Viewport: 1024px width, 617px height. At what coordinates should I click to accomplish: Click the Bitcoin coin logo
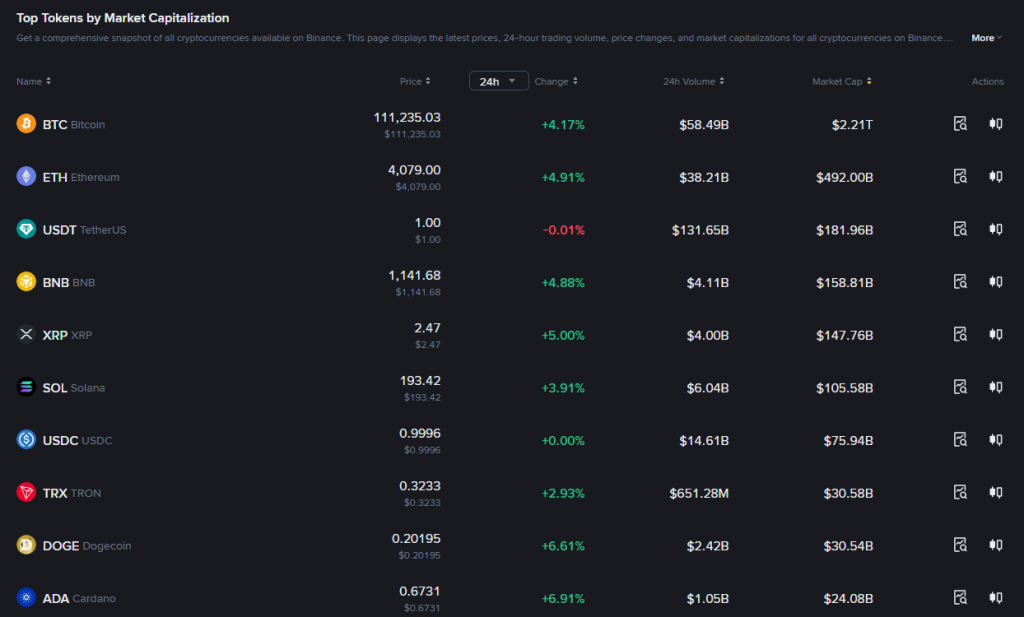(x=26, y=123)
